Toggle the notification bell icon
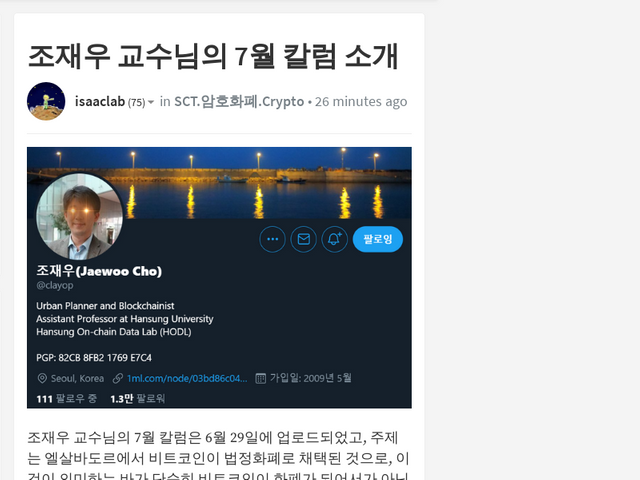The width and height of the screenshot is (640, 480). [334, 239]
